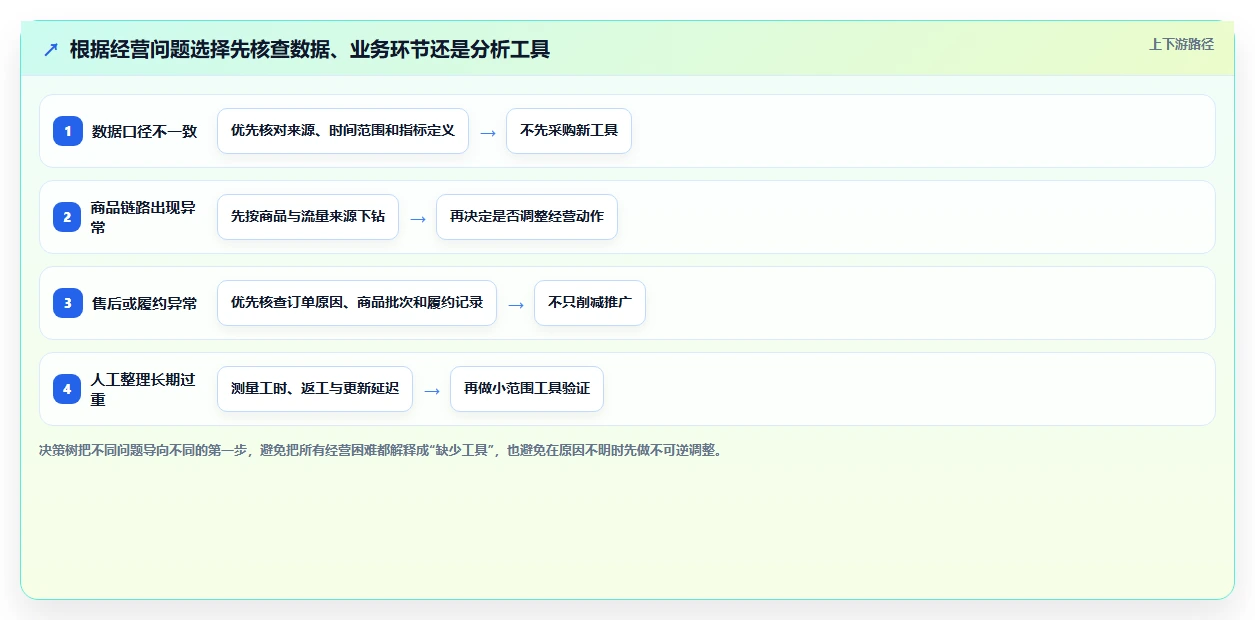Click the 测量工时、返工与更新延迟 box

click(x=315, y=389)
